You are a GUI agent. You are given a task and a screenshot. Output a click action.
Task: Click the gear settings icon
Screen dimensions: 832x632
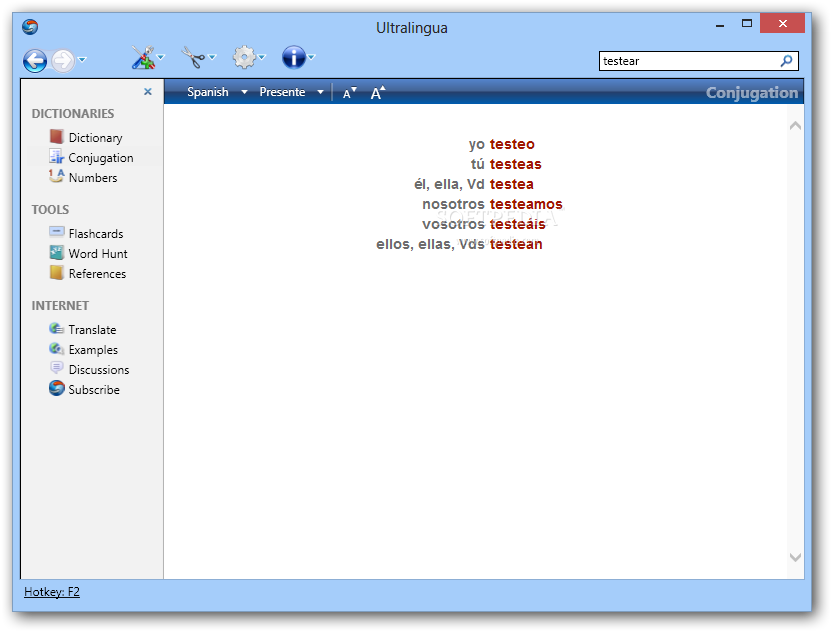(x=244, y=57)
